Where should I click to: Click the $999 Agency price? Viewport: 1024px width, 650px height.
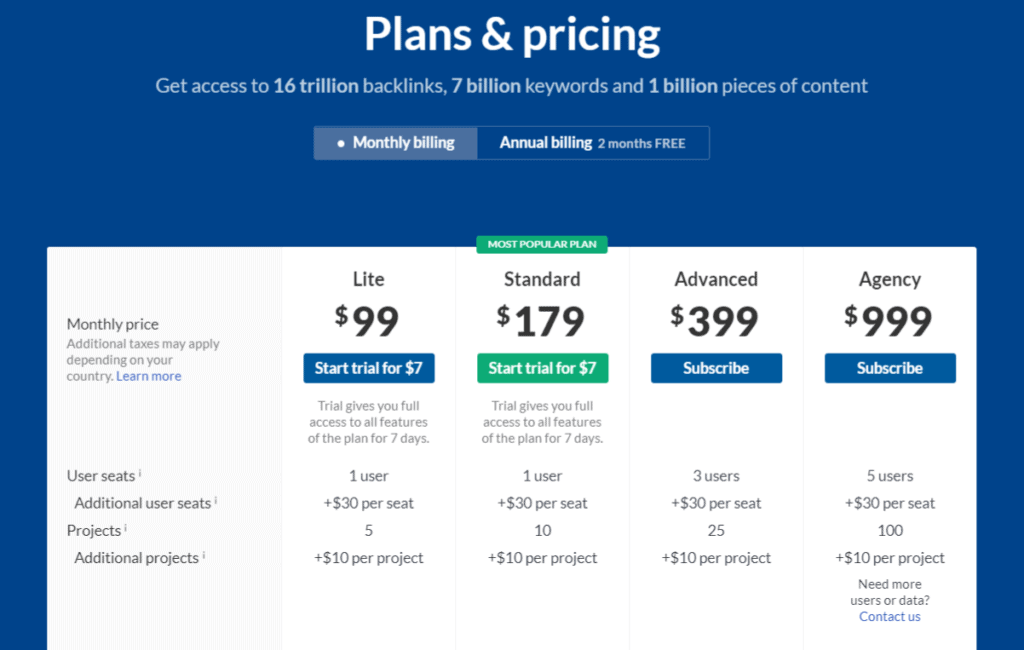888,321
